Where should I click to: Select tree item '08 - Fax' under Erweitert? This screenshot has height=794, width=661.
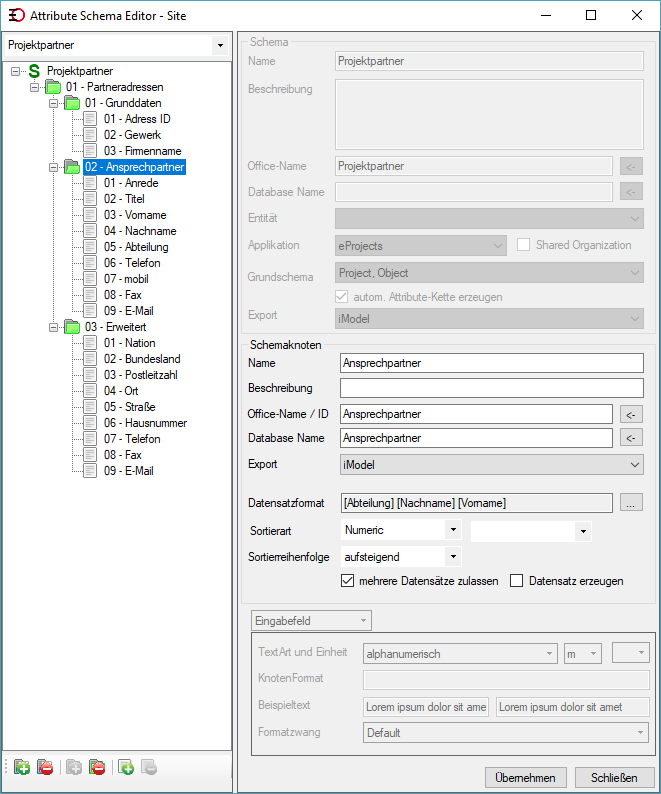(x=123, y=455)
